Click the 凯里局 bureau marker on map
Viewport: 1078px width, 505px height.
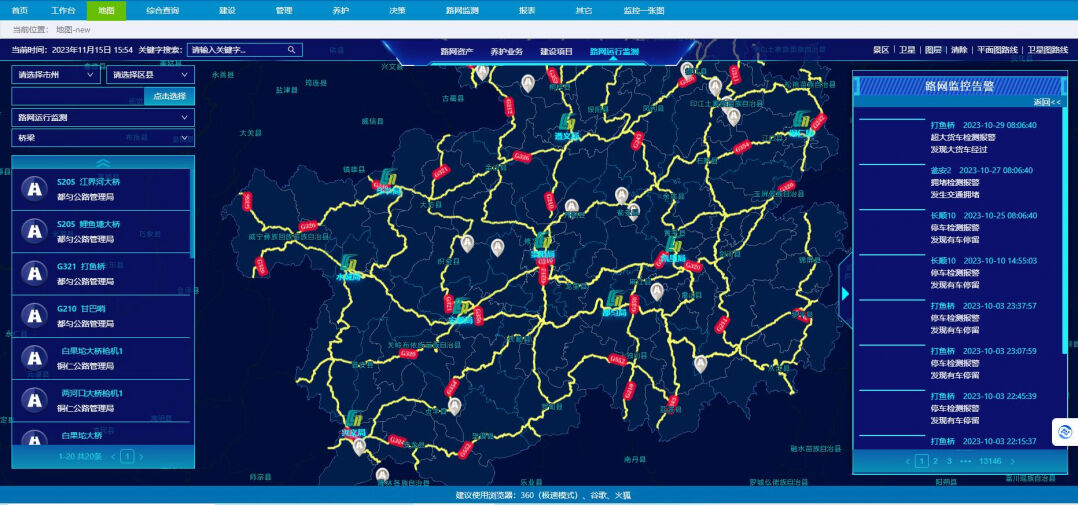(x=674, y=249)
